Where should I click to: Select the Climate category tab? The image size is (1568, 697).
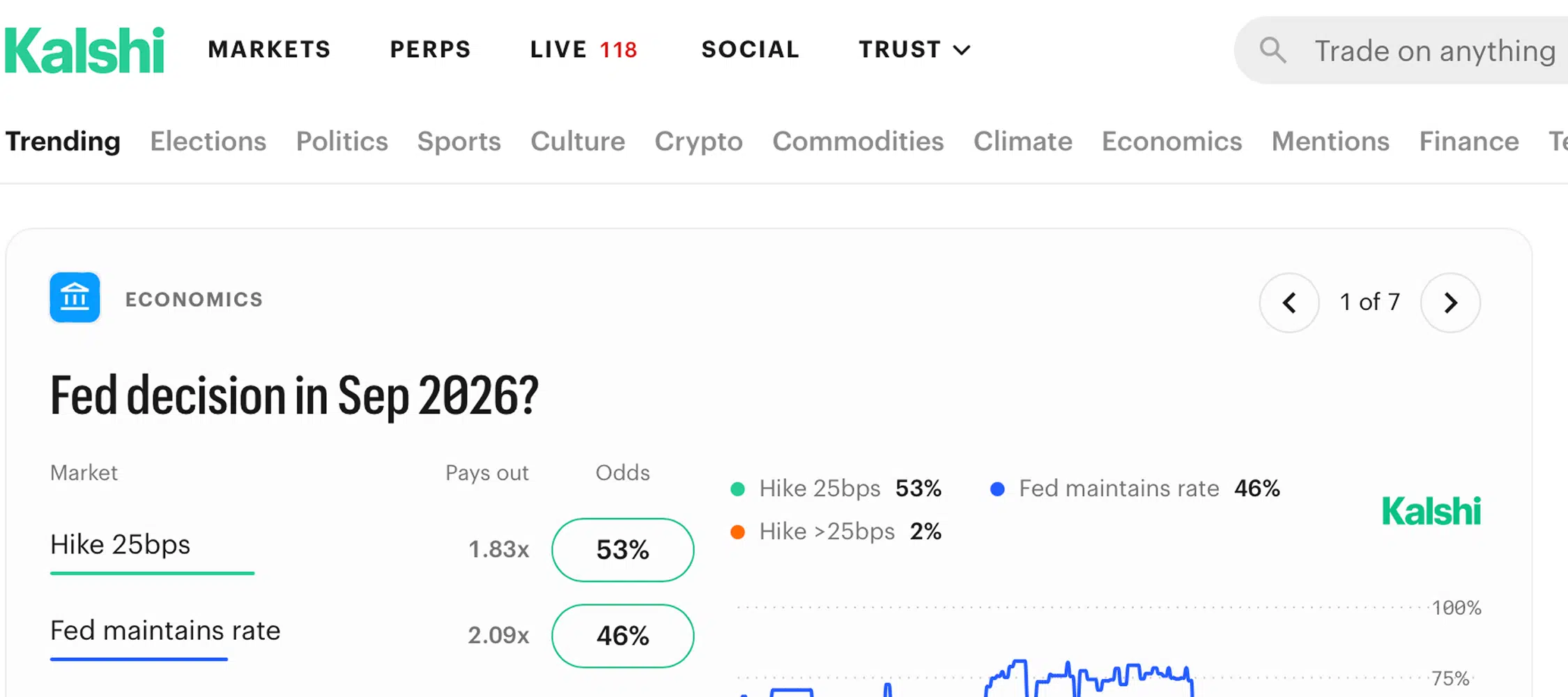1023,141
